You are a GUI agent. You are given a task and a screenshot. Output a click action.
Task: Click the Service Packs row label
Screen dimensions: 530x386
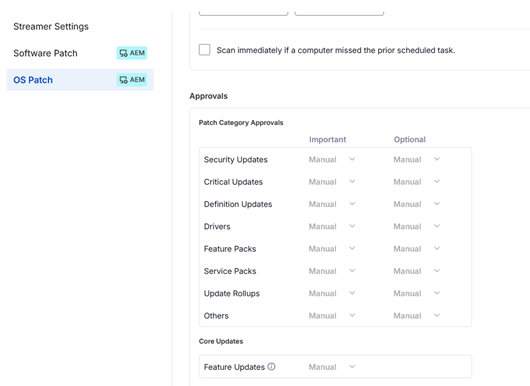(x=230, y=271)
